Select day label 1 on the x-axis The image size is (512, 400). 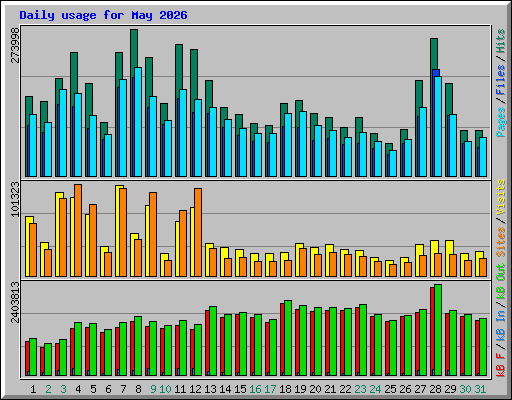pyautogui.click(x=33, y=389)
